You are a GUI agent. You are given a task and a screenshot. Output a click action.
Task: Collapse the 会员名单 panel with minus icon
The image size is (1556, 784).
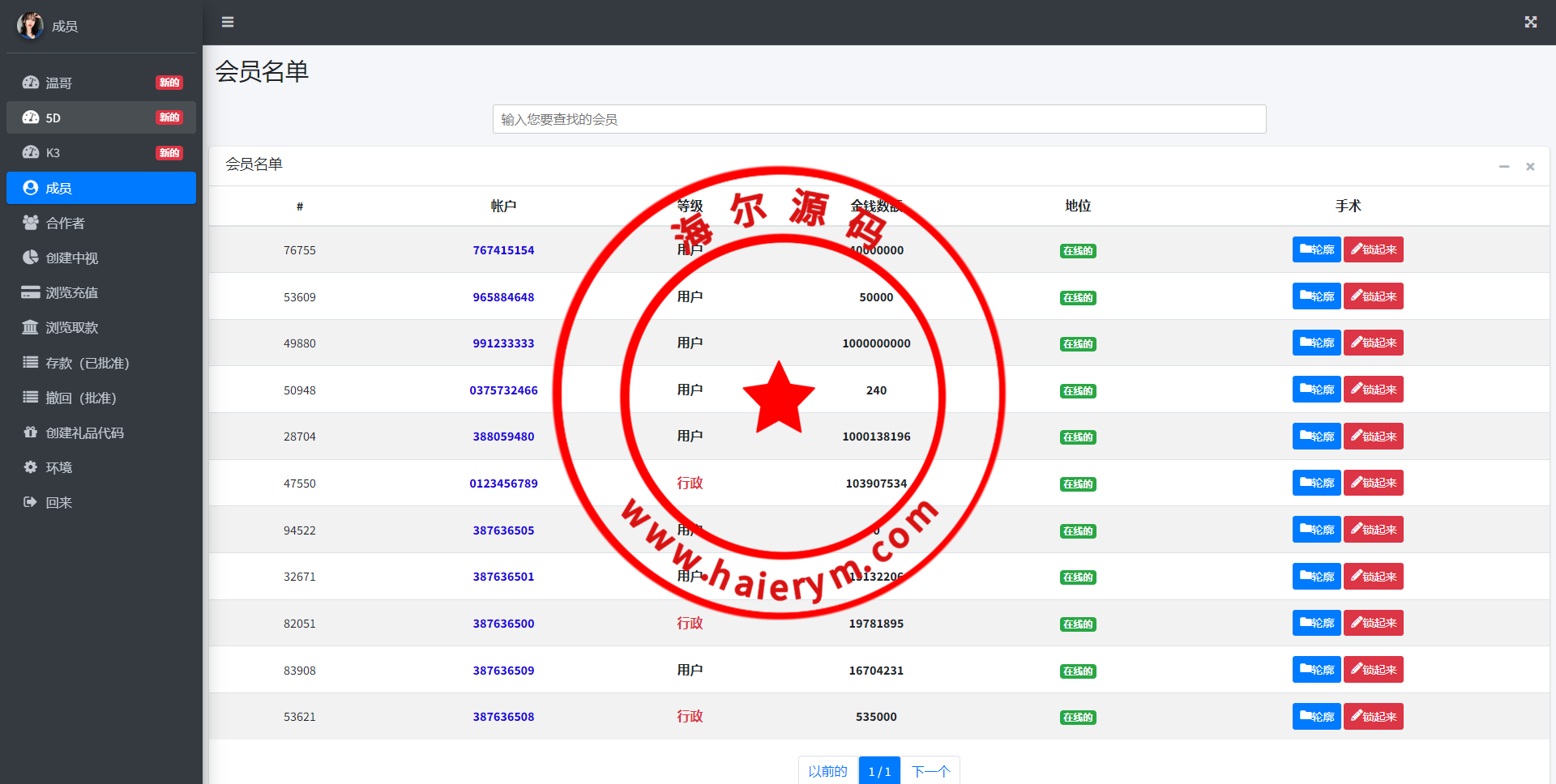point(1503,166)
